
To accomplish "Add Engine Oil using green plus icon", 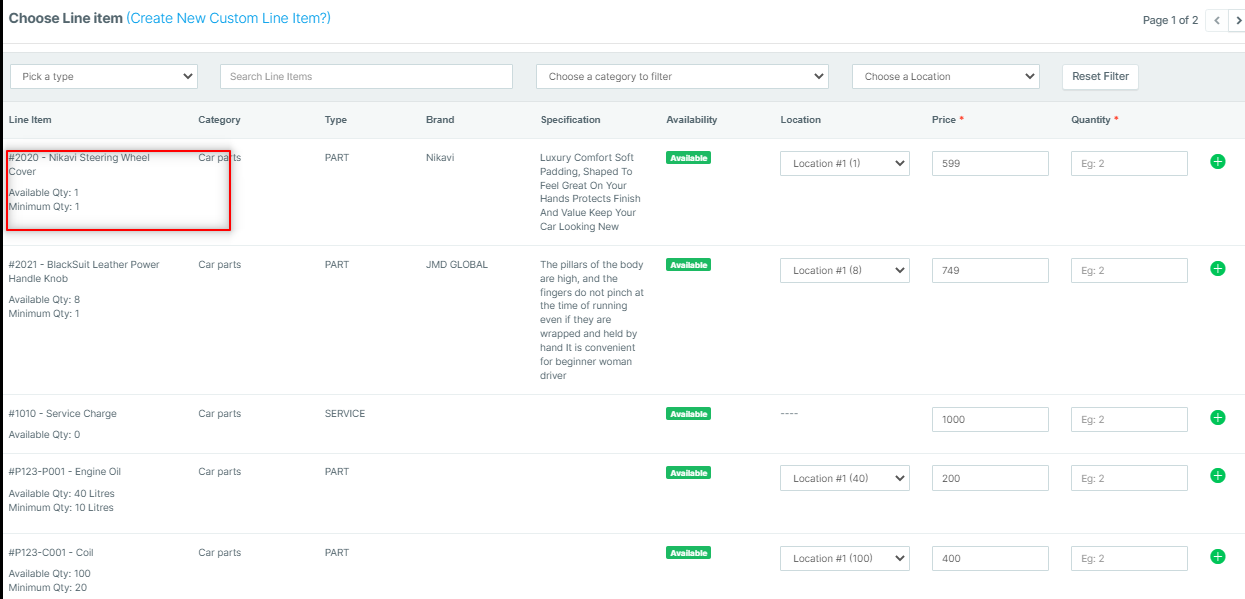I will pyautogui.click(x=1217, y=476).
